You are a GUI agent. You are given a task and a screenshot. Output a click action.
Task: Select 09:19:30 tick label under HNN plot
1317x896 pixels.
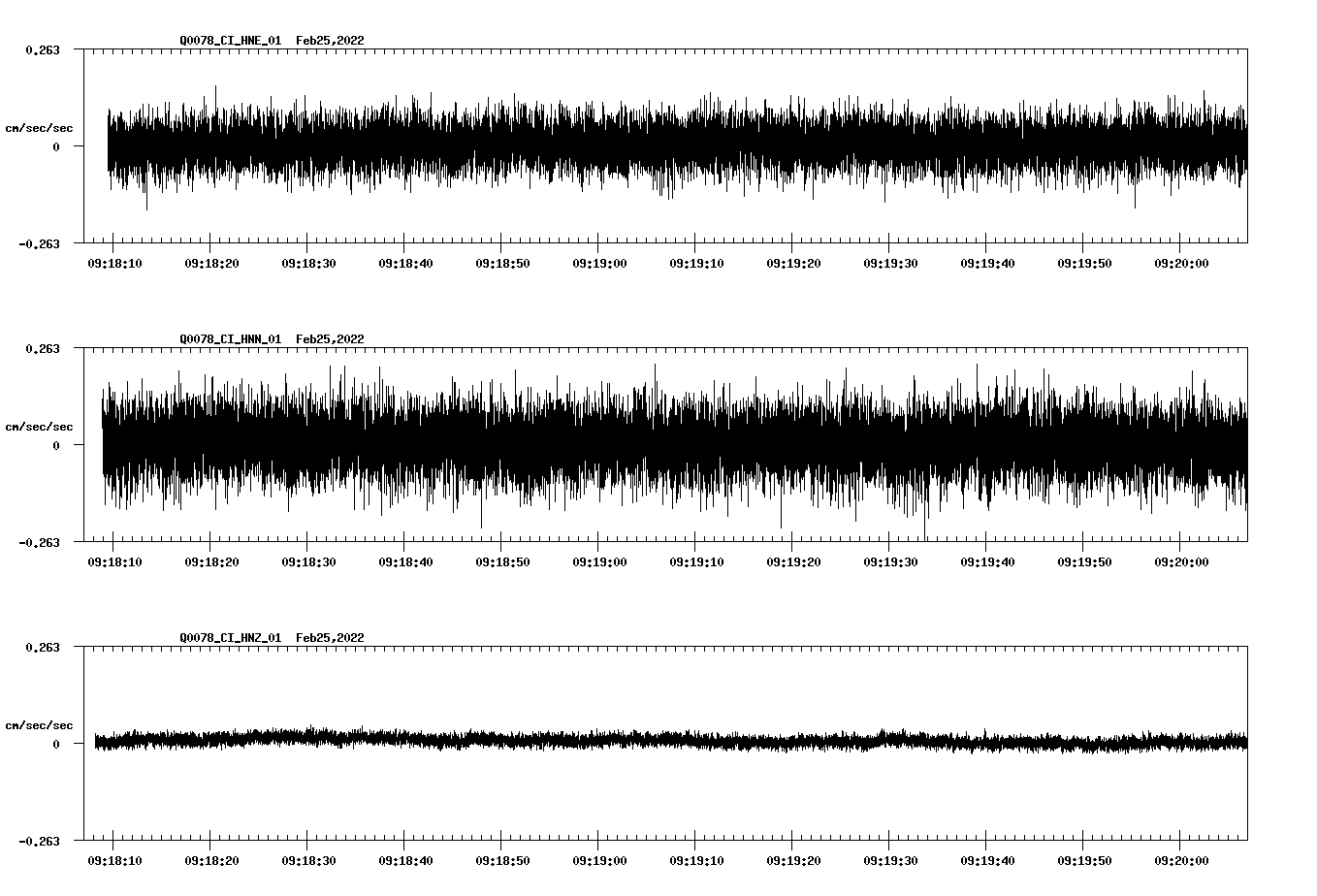click(890, 561)
